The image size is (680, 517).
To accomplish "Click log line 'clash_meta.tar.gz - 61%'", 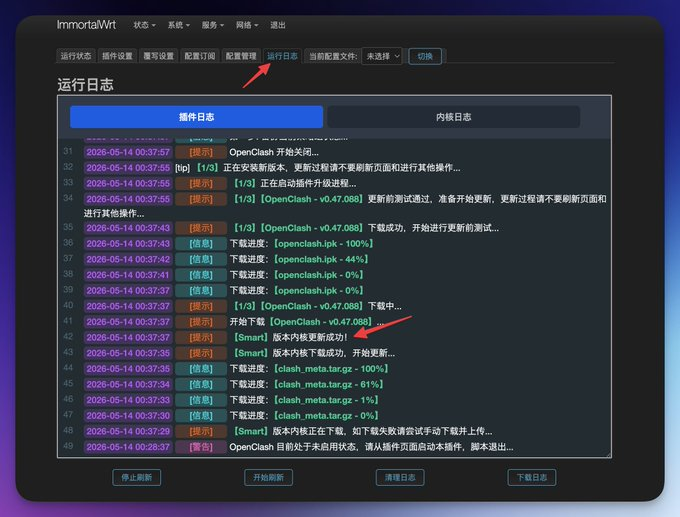I will click(x=306, y=384).
